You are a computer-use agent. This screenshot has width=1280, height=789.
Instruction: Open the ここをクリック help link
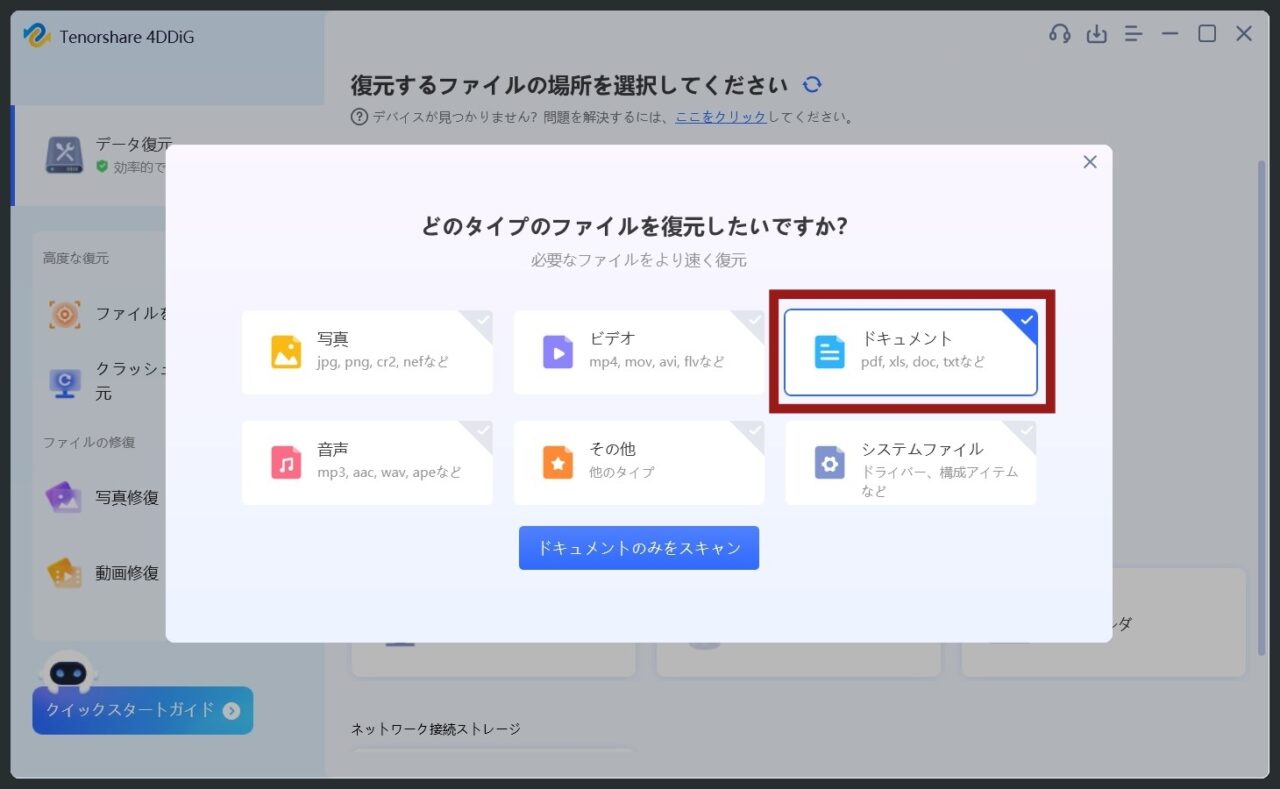click(721, 117)
